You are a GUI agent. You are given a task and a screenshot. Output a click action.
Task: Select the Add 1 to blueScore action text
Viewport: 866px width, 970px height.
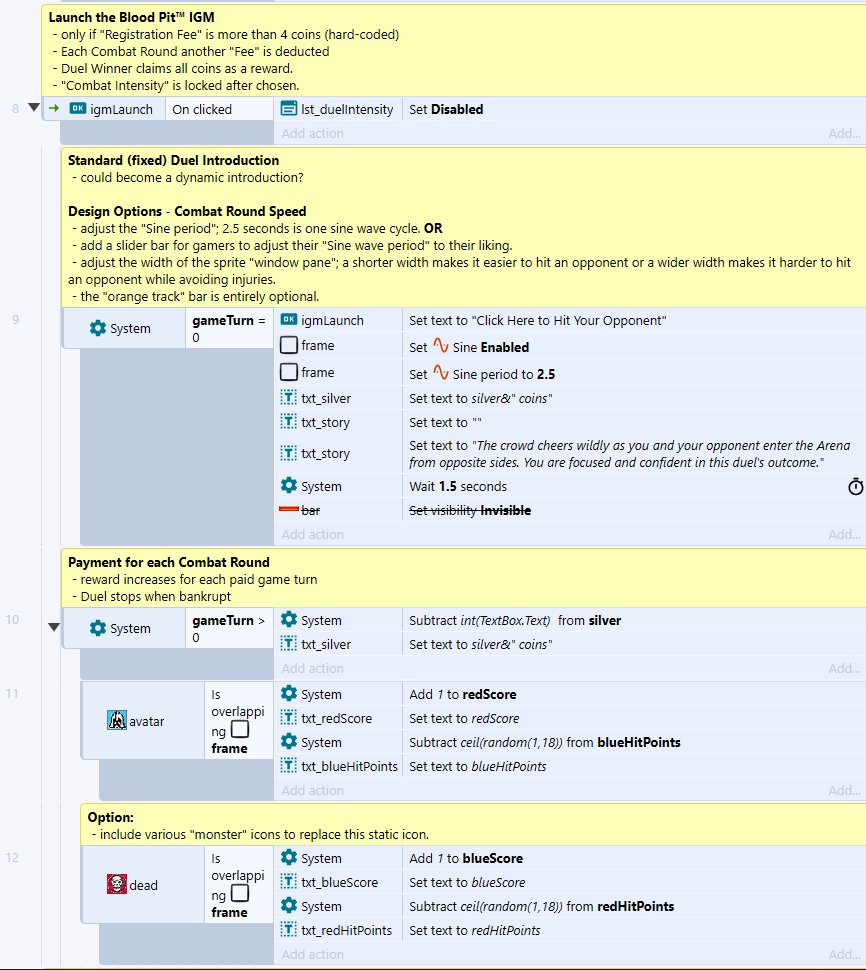coord(466,858)
